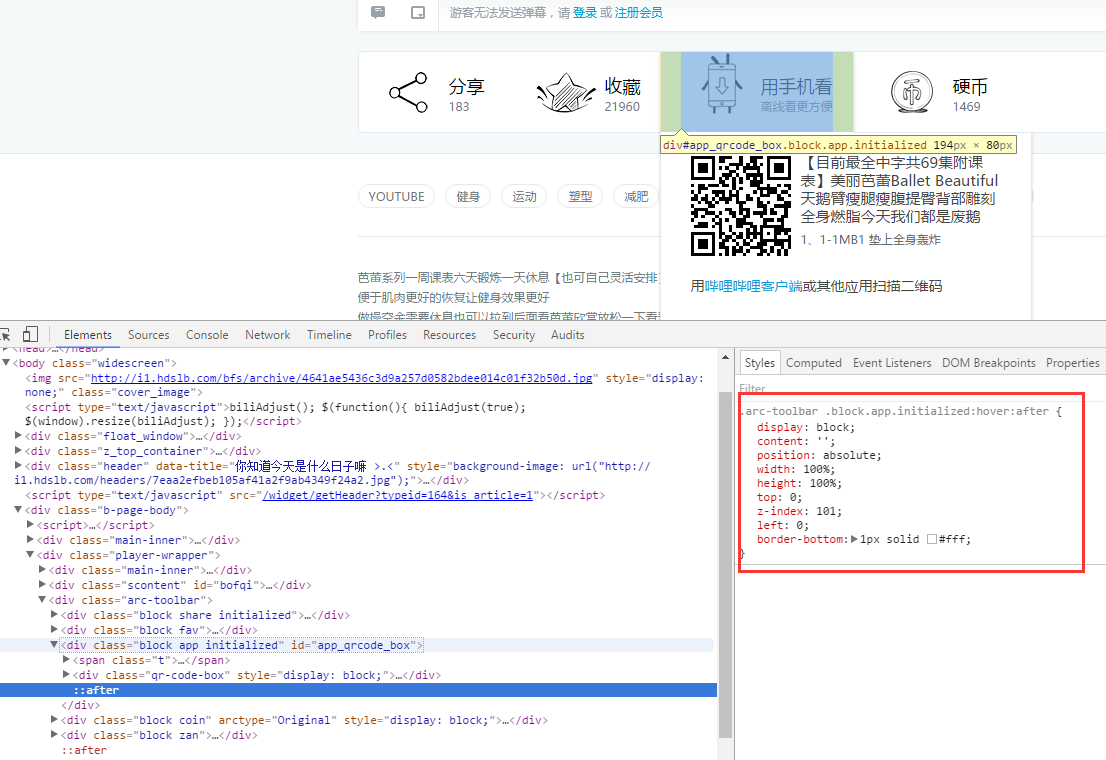This screenshot has height=760, width=1106.
Task: Click the #fff color swatch in border-bottom
Action: 932,539
